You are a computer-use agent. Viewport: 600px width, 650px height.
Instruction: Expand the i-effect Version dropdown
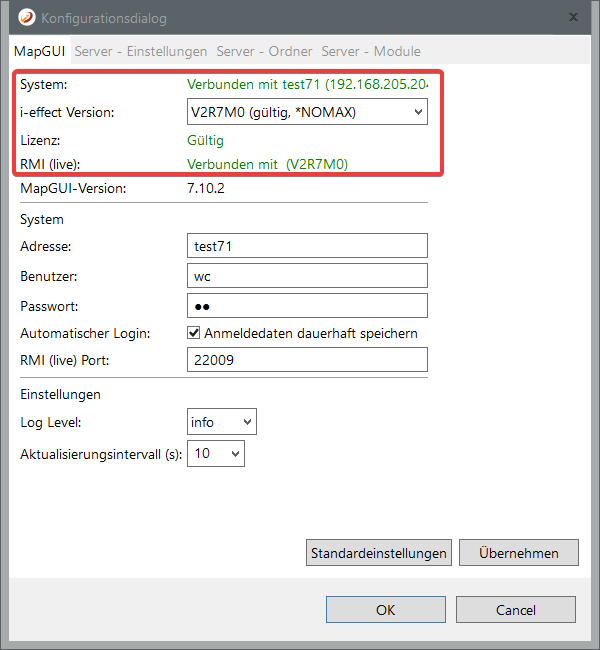(307, 112)
